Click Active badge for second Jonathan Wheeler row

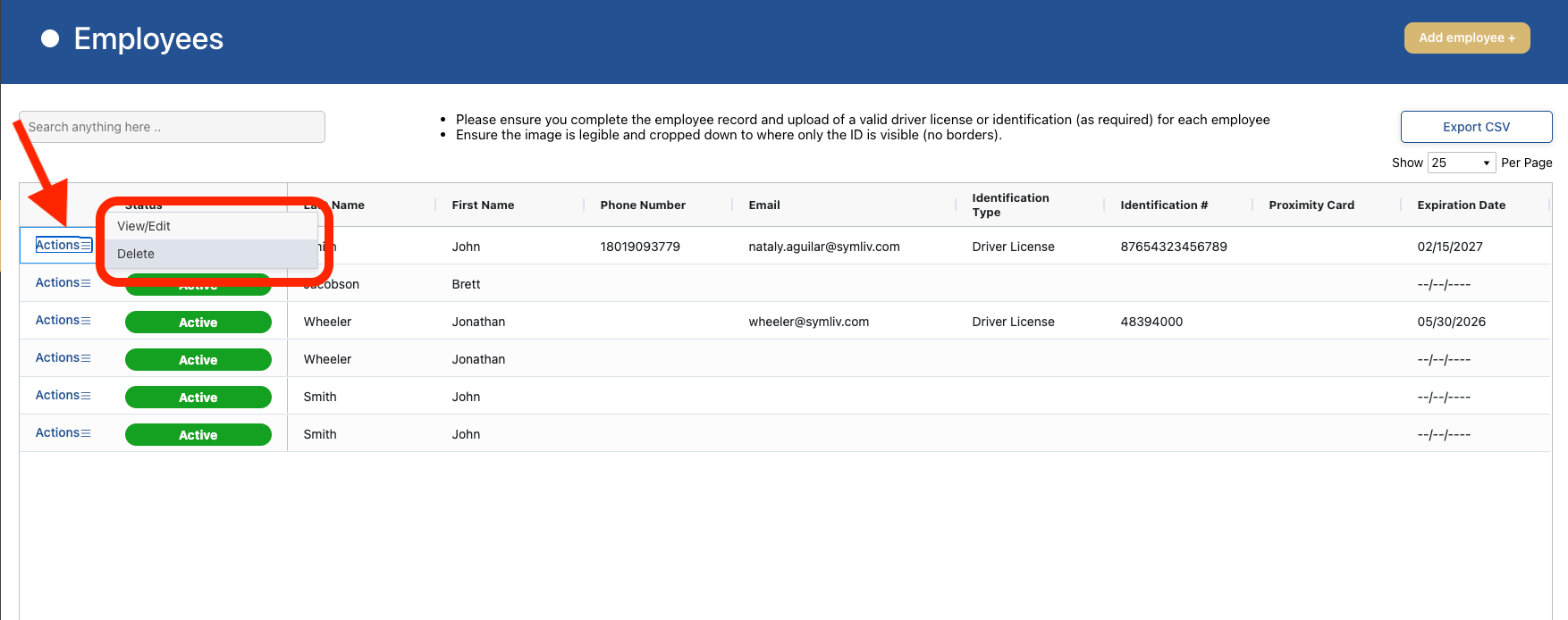[x=198, y=359]
